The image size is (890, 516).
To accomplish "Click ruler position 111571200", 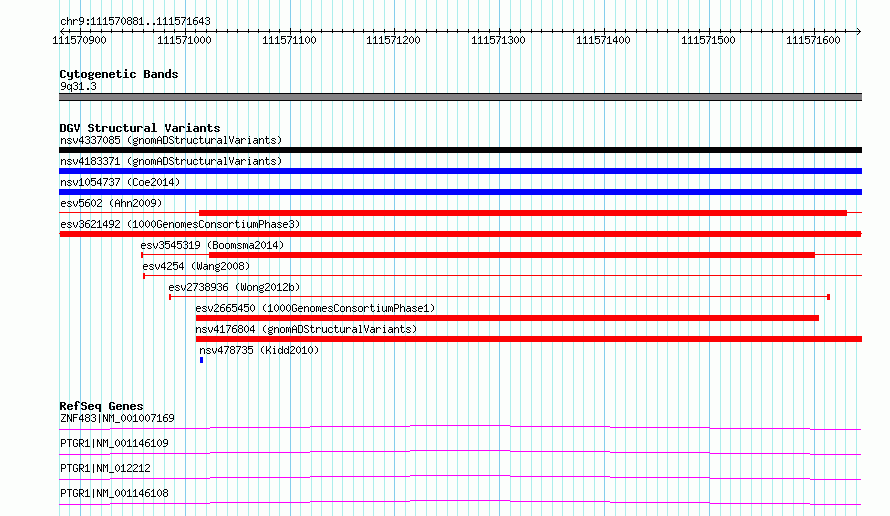I will (x=393, y=40).
